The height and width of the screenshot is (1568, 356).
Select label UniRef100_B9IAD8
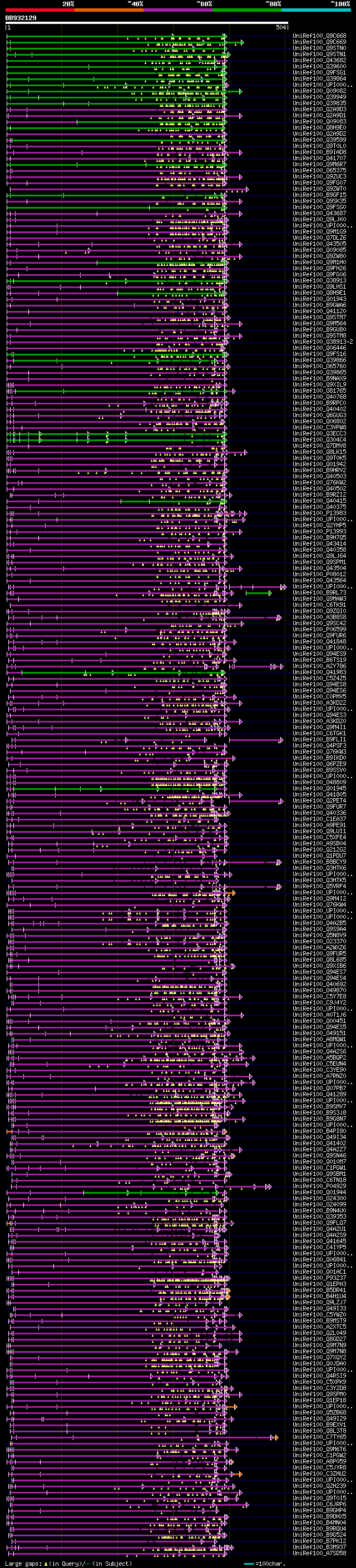(x=319, y=152)
